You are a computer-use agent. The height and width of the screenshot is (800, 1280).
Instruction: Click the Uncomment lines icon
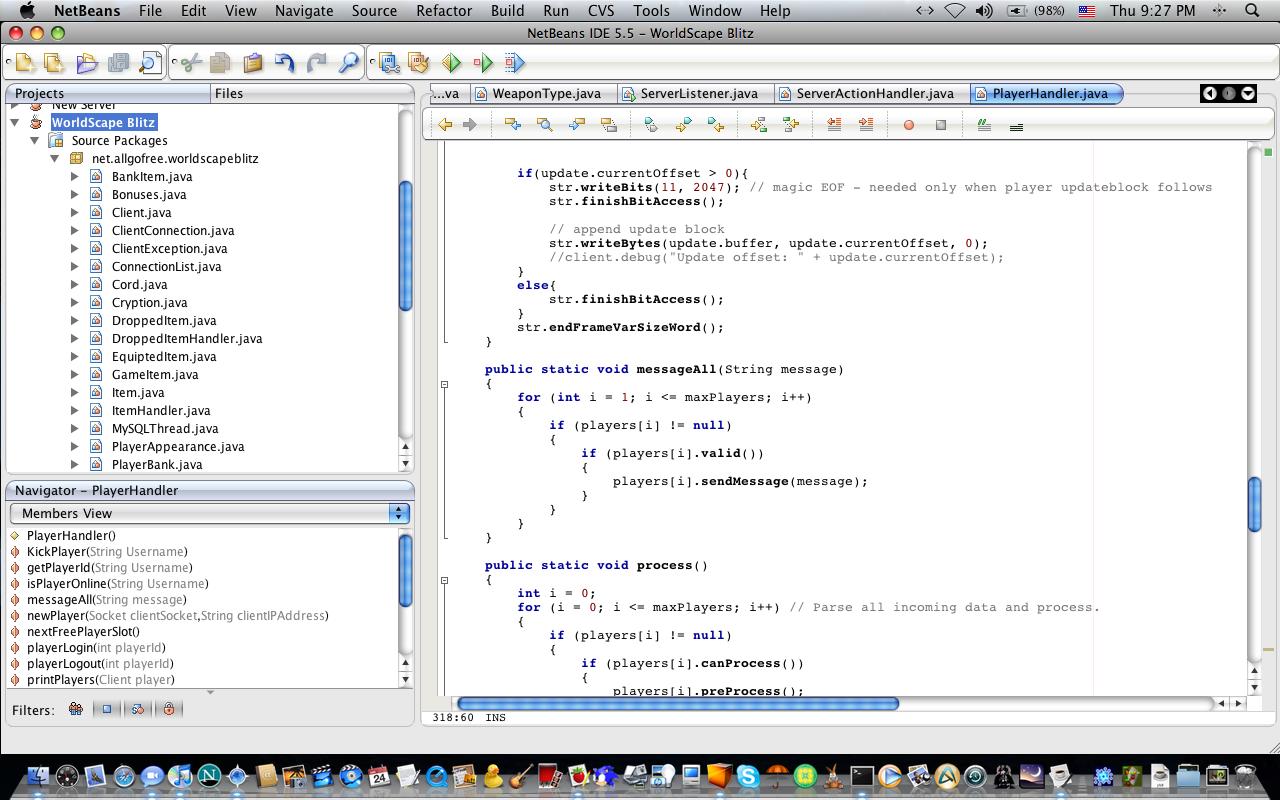pos(1016,125)
